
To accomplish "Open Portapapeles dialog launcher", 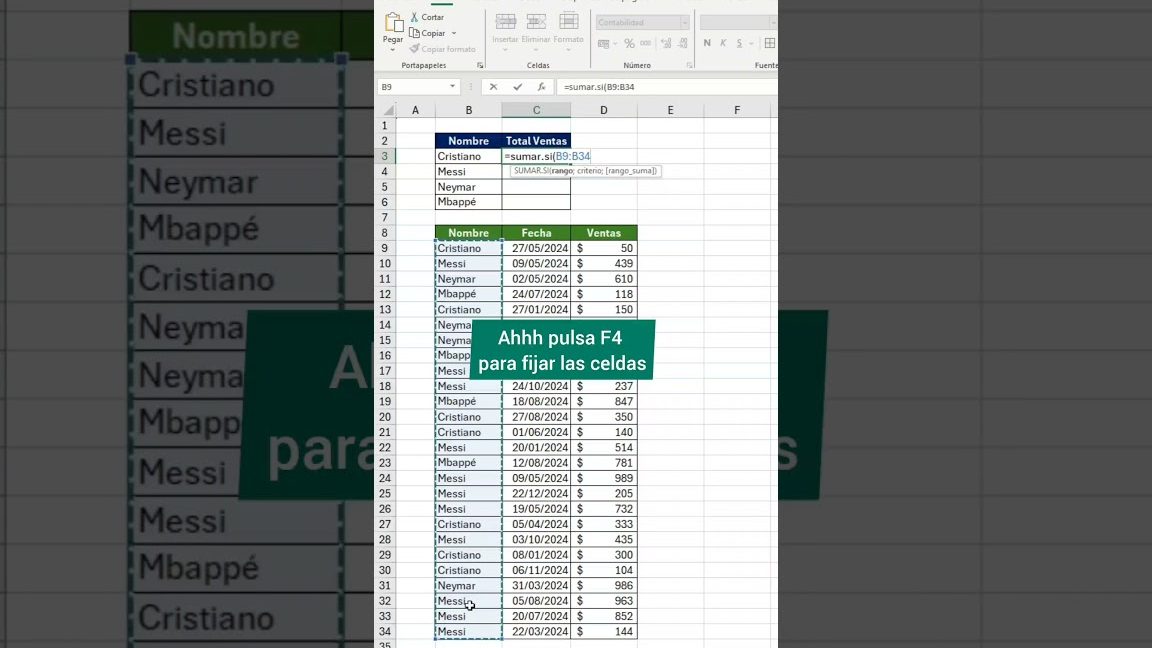I will (480, 65).
